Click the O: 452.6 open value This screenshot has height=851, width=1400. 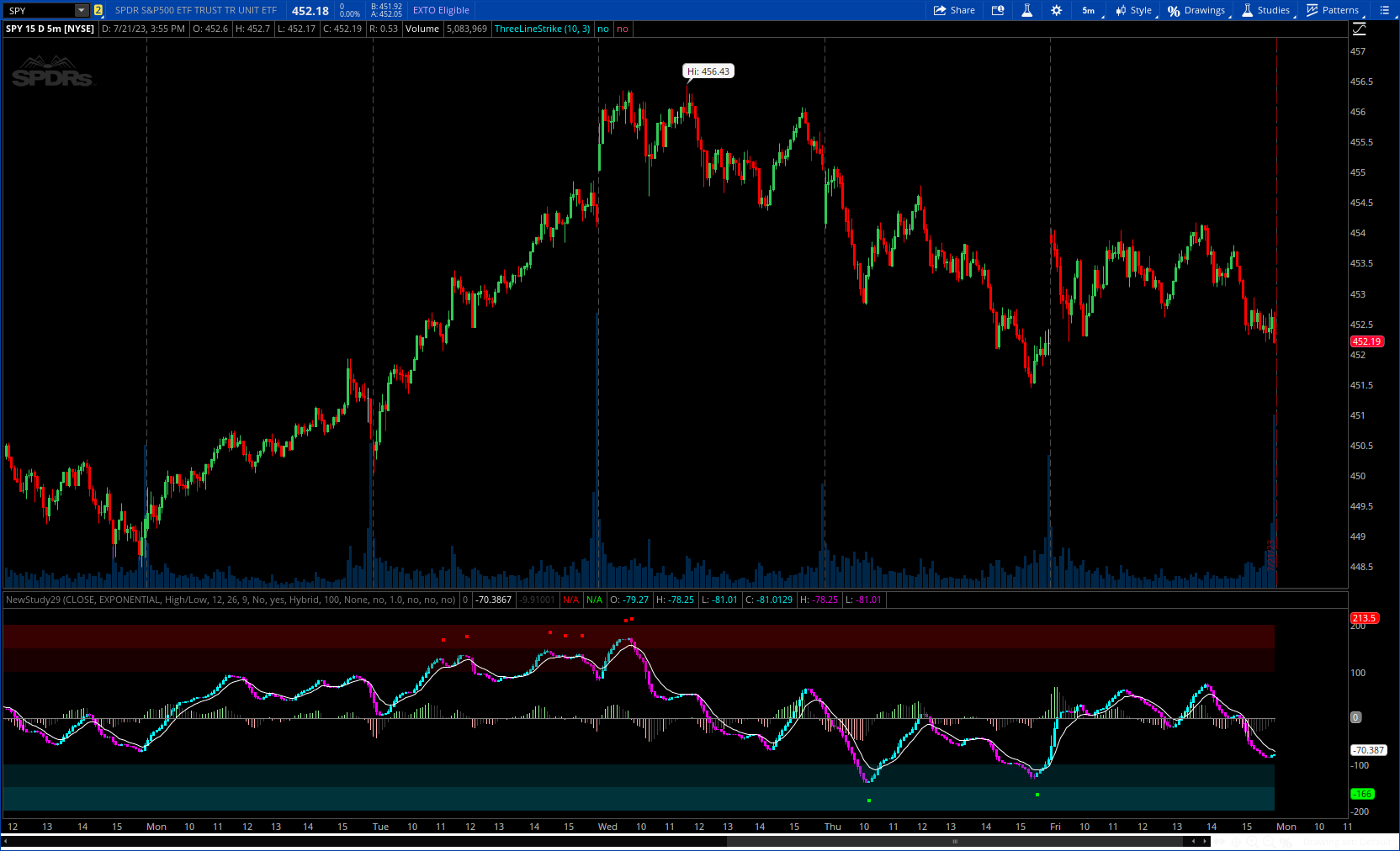point(210,29)
